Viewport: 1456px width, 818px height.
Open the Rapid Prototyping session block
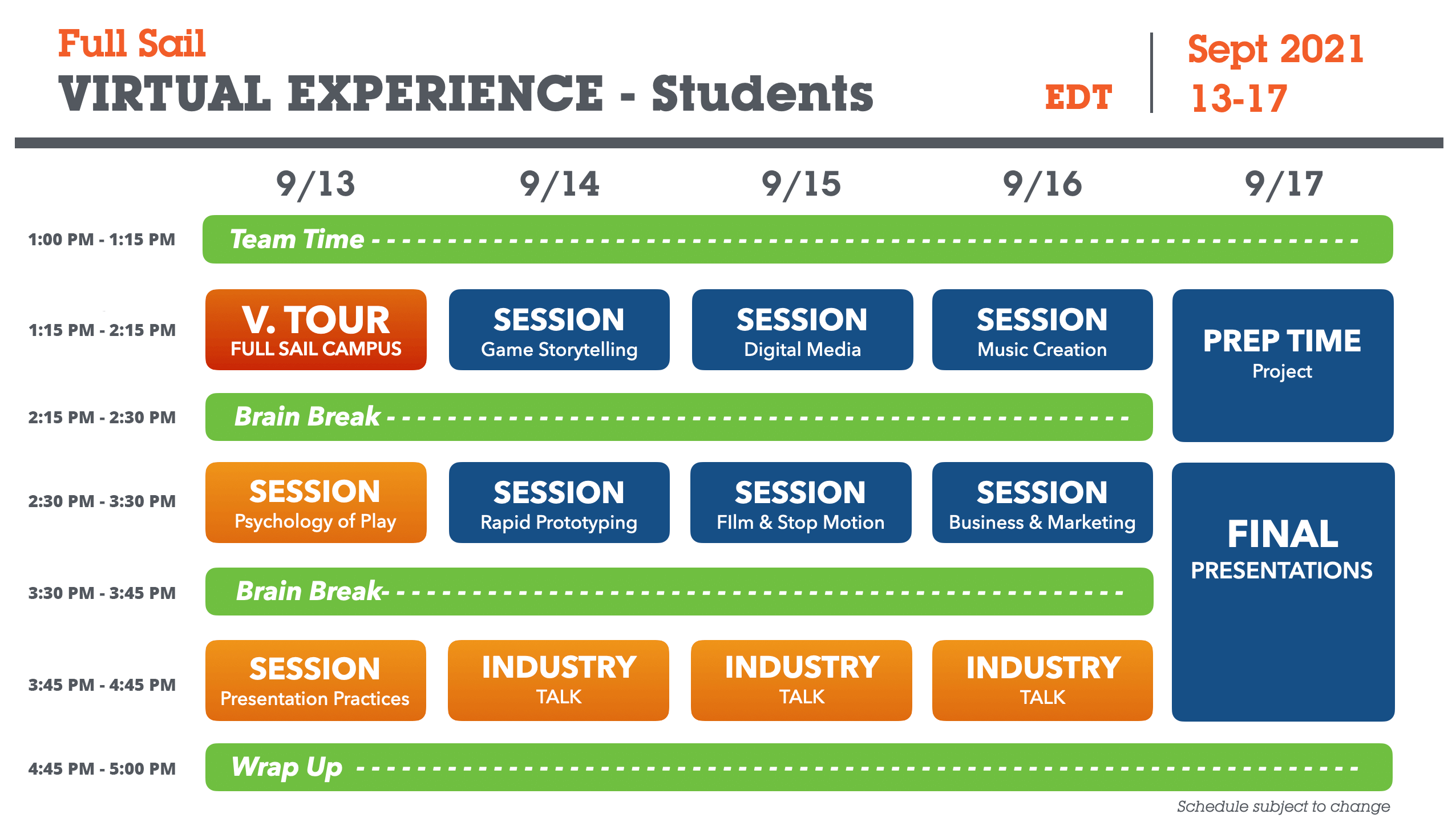coord(559,503)
